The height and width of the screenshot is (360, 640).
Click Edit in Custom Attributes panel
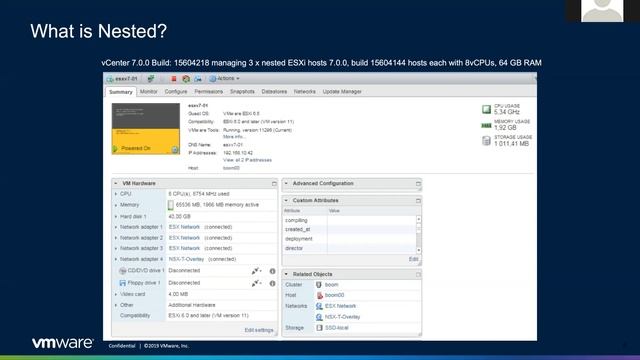[x=413, y=259]
